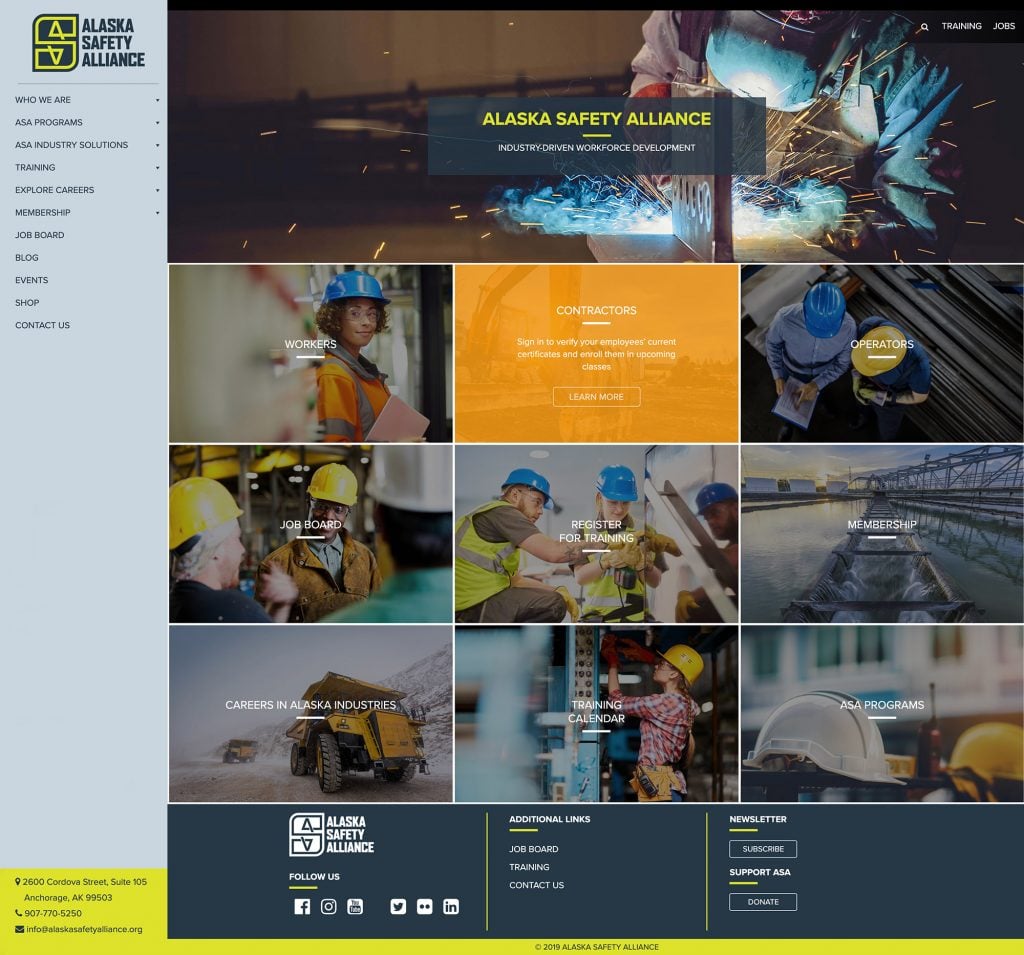Open the Twitter icon in footer
This screenshot has height=955, width=1024.
tap(398, 907)
